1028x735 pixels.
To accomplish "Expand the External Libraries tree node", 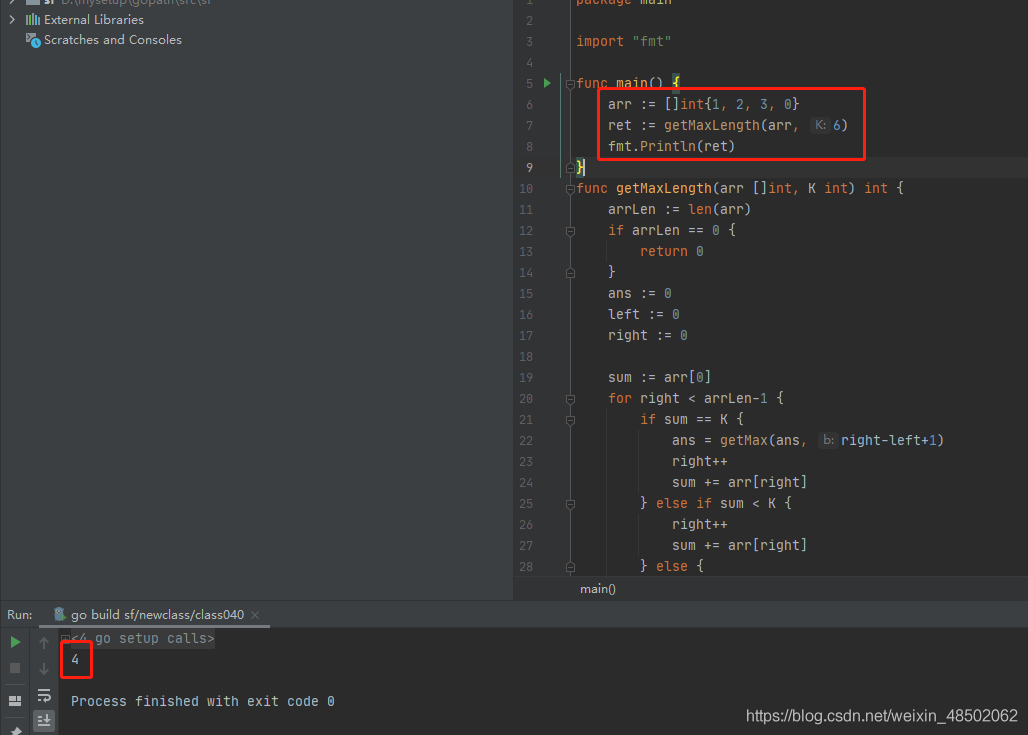I will [x=12, y=20].
